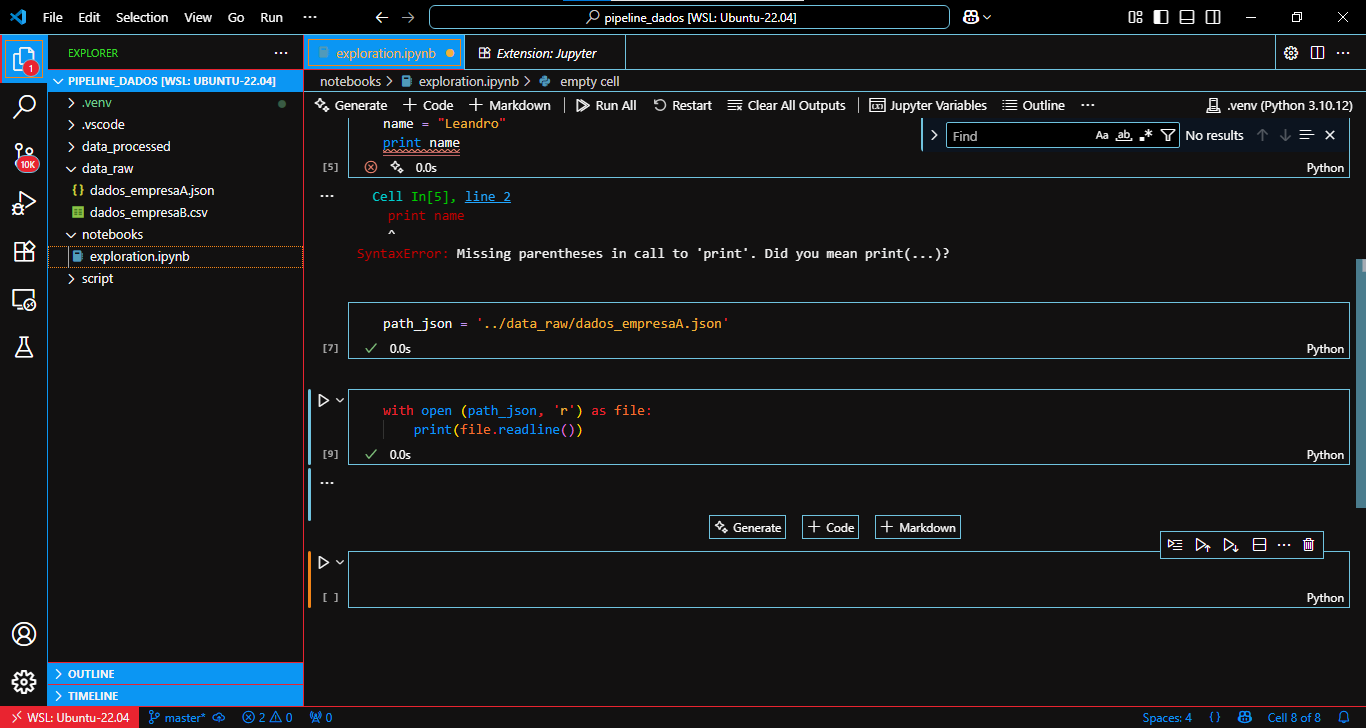Open the Accounts menu icon
This screenshot has height=728, width=1366.
click(24, 634)
